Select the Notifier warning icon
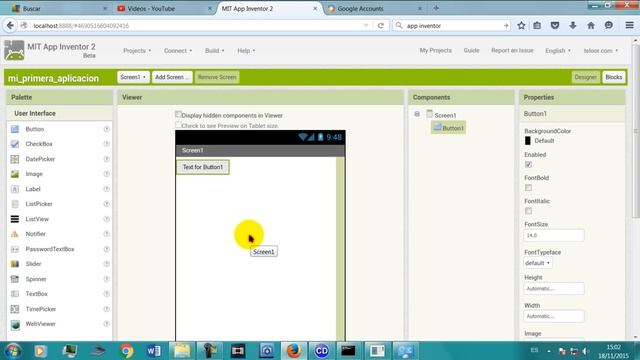Viewport: 640px width, 360px height. coord(15,234)
